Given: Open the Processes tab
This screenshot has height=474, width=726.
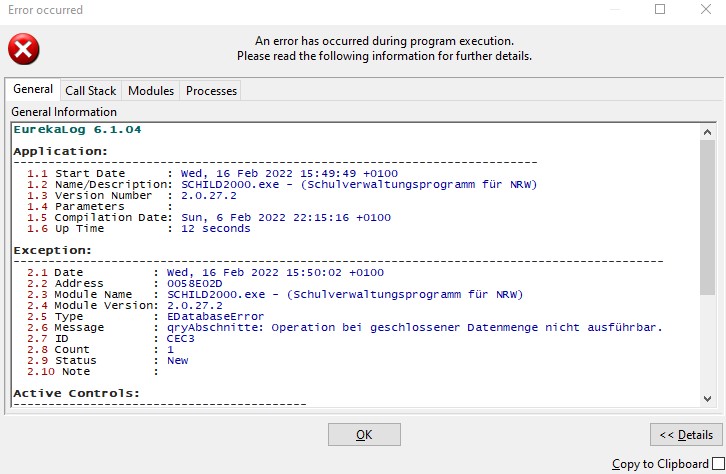Looking at the screenshot, I should tap(211, 91).
